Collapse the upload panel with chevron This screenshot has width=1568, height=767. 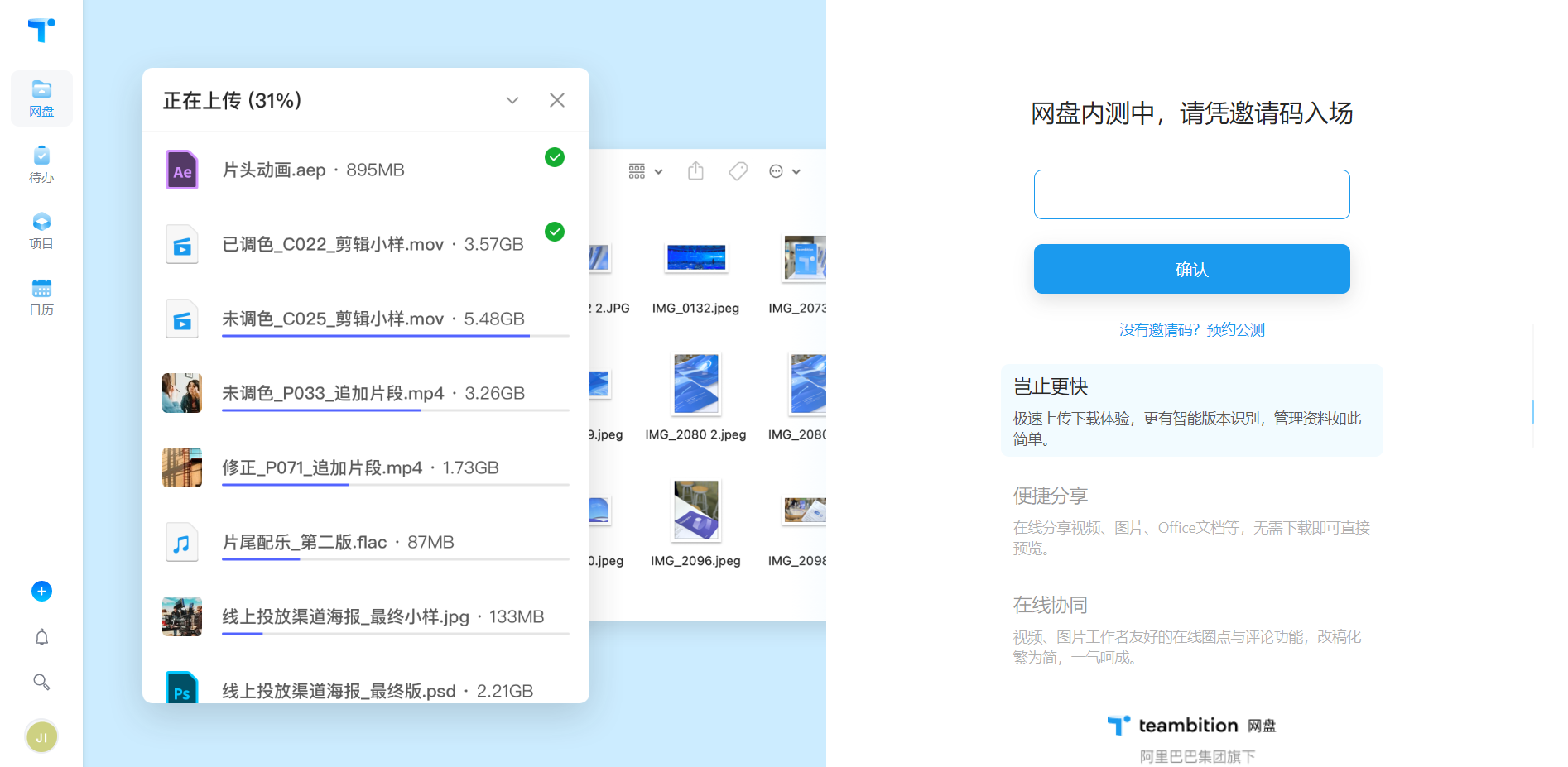512,100
